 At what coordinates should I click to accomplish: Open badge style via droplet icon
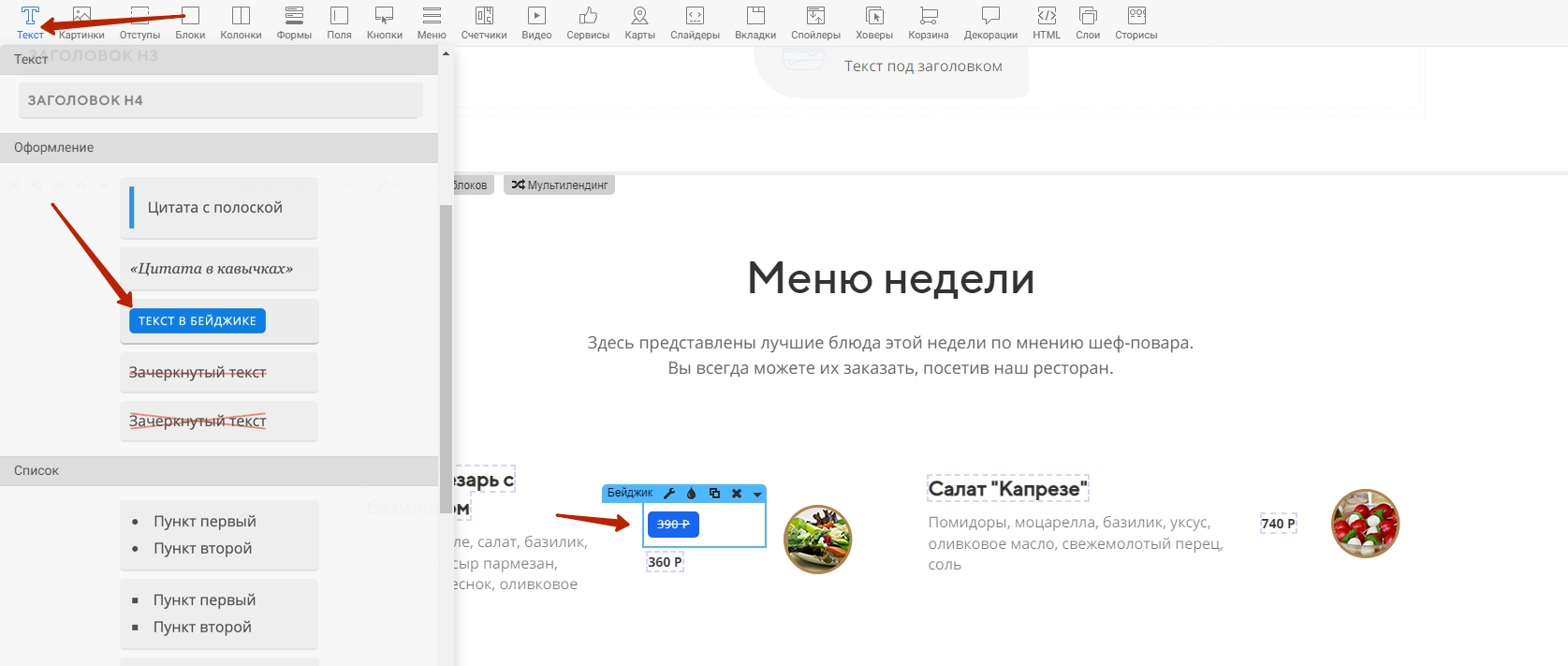pos(692,494)
